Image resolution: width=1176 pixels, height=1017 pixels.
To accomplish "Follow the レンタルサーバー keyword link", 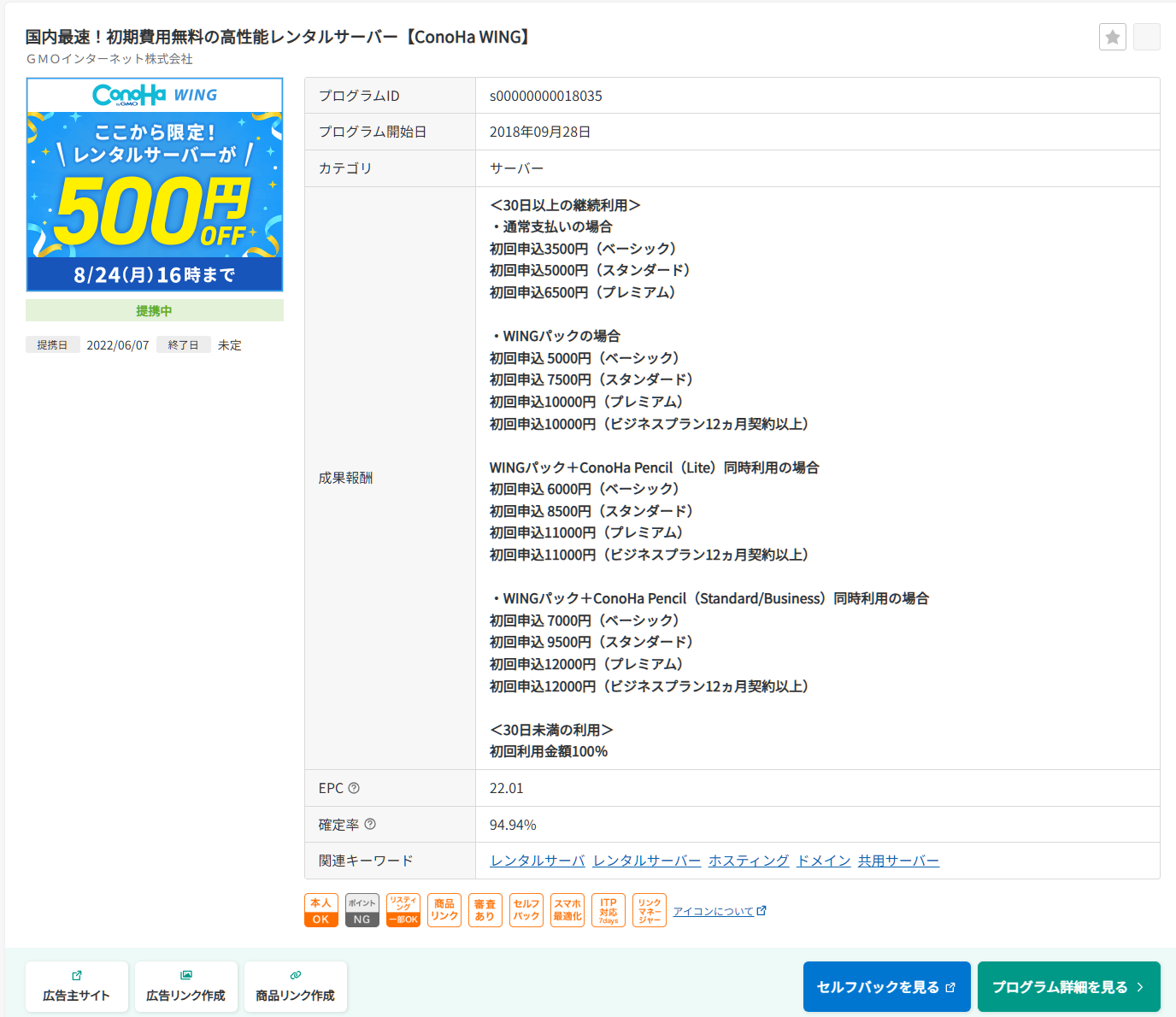I will (x=647, y=861).
